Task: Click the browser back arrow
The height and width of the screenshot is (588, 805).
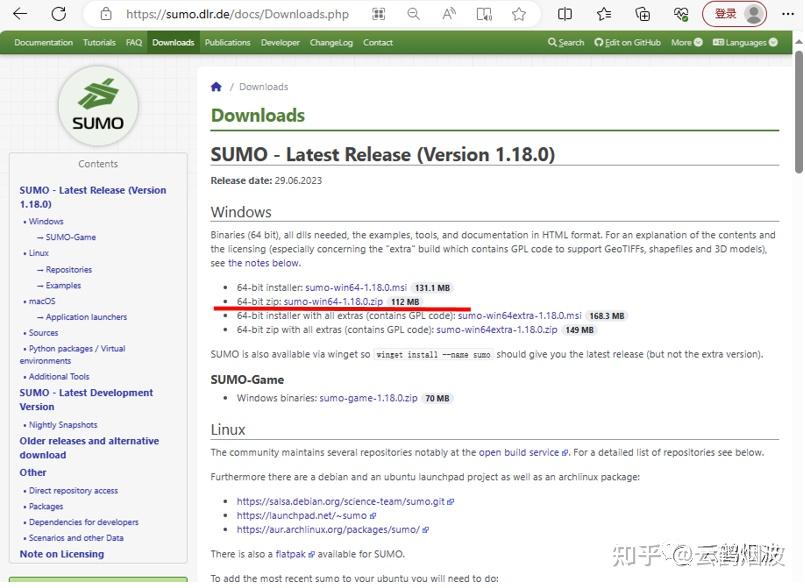Action: [x=20, y=14]
